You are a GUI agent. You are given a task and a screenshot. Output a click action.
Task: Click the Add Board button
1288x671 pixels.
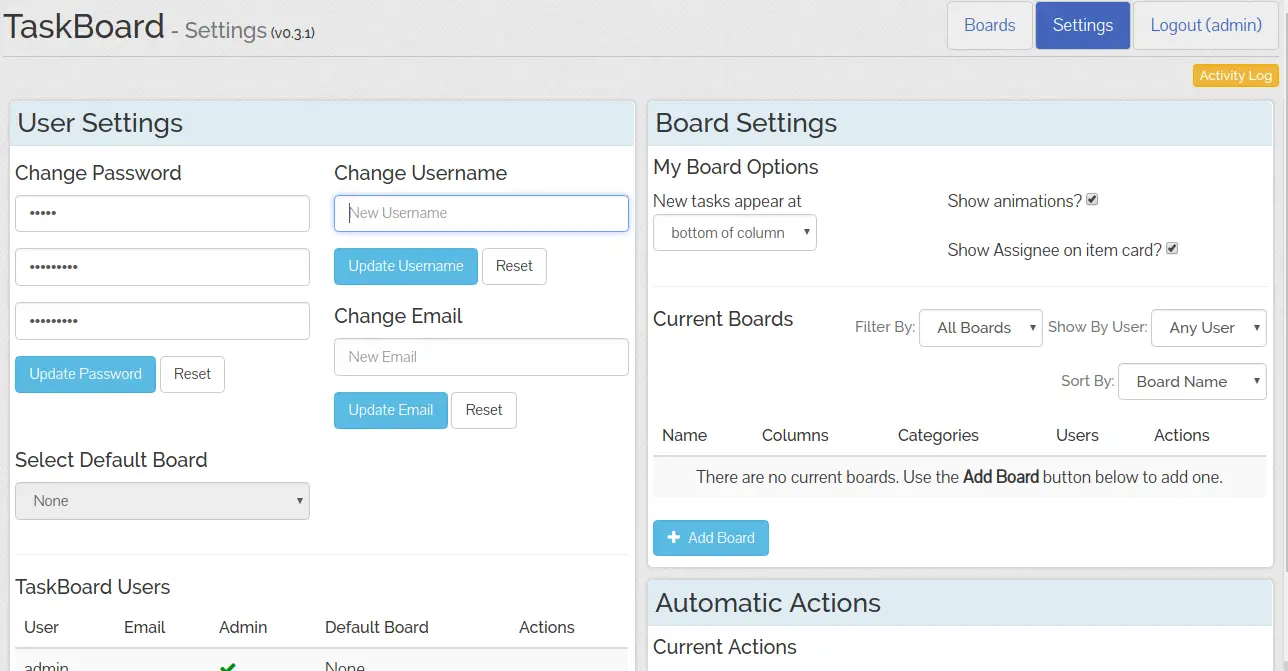click(x=711, y=538)
